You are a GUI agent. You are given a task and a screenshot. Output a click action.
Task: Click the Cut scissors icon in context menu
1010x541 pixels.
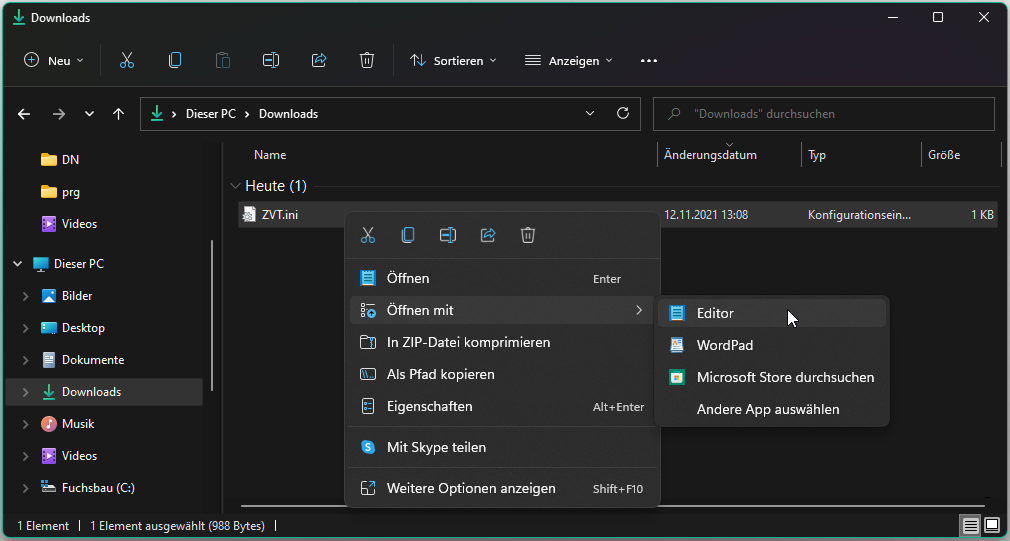pyautogui.click(x=368, y=235)
